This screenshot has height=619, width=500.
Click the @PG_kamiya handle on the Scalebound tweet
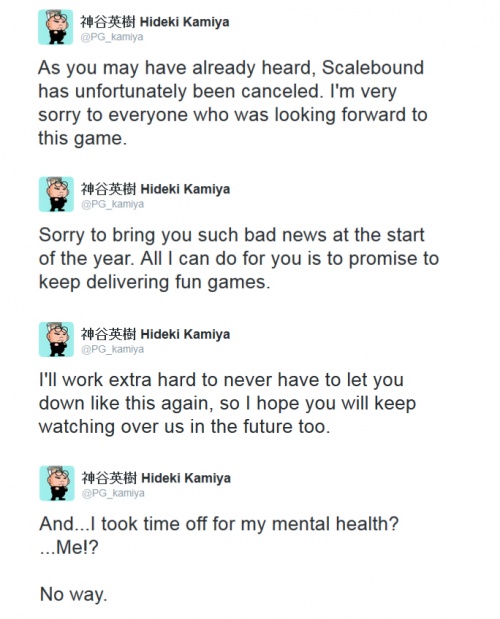(x=112, y=37)
